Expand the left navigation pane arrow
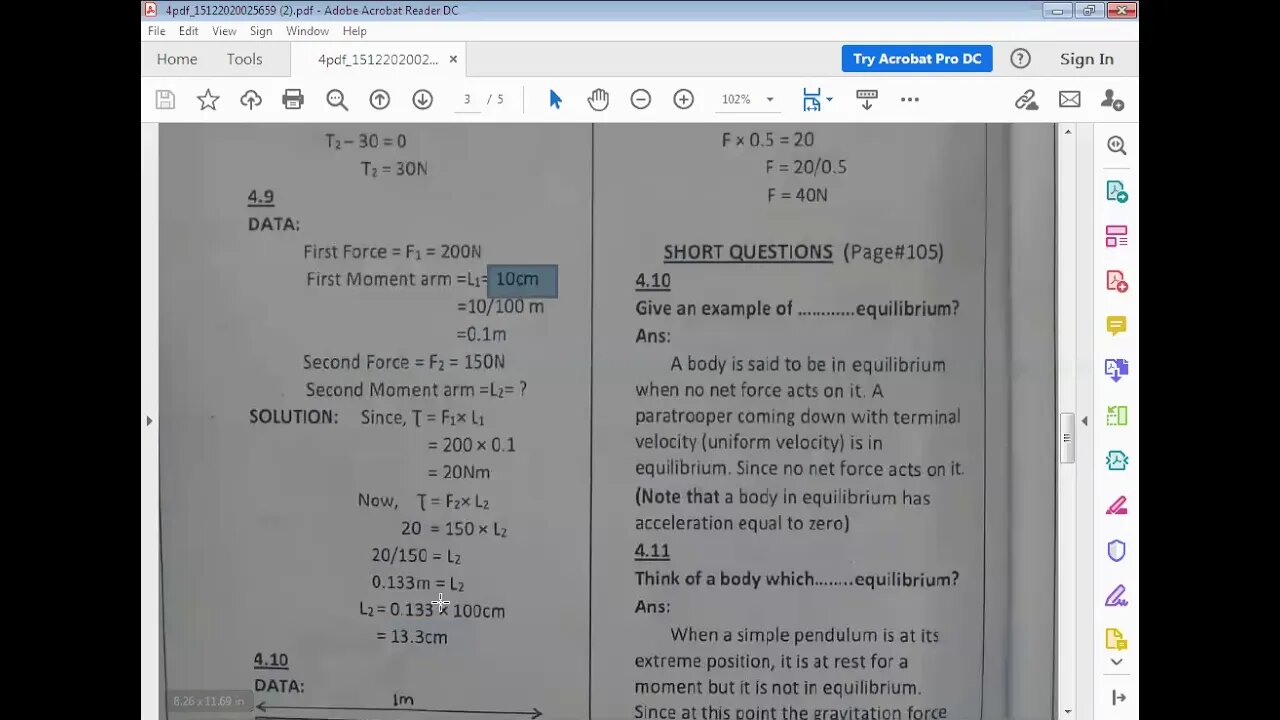Screen dimensions: 1280x720 coord(149,421)
